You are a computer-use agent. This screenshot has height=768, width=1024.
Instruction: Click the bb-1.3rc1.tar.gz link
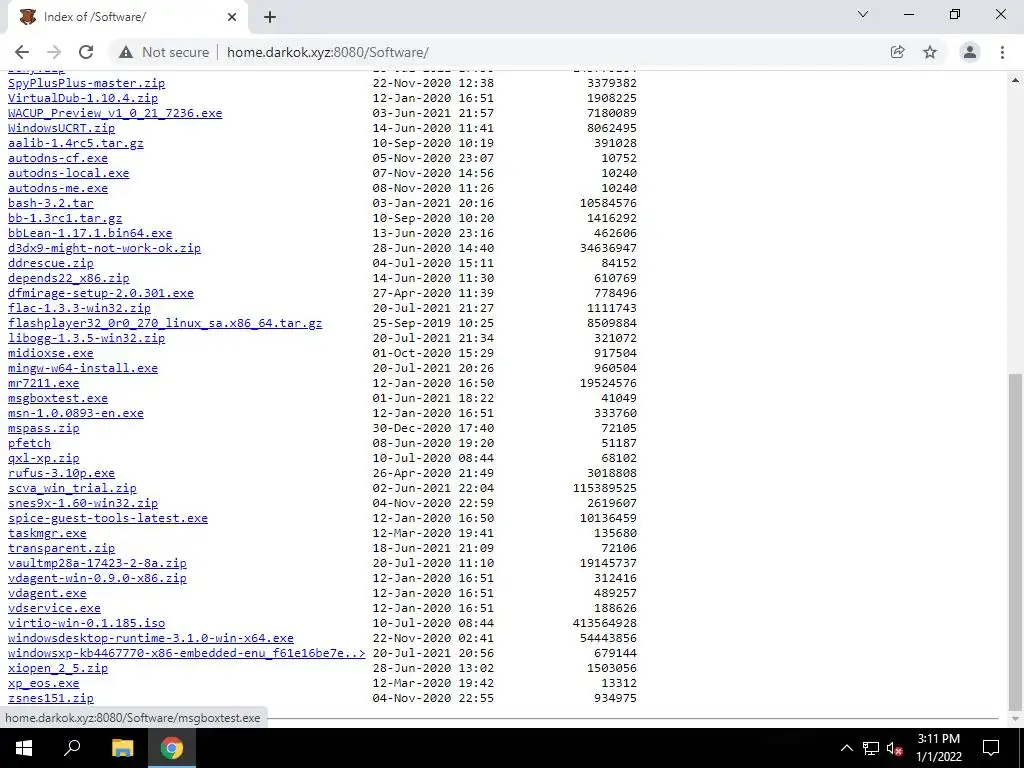coord(65,218)
